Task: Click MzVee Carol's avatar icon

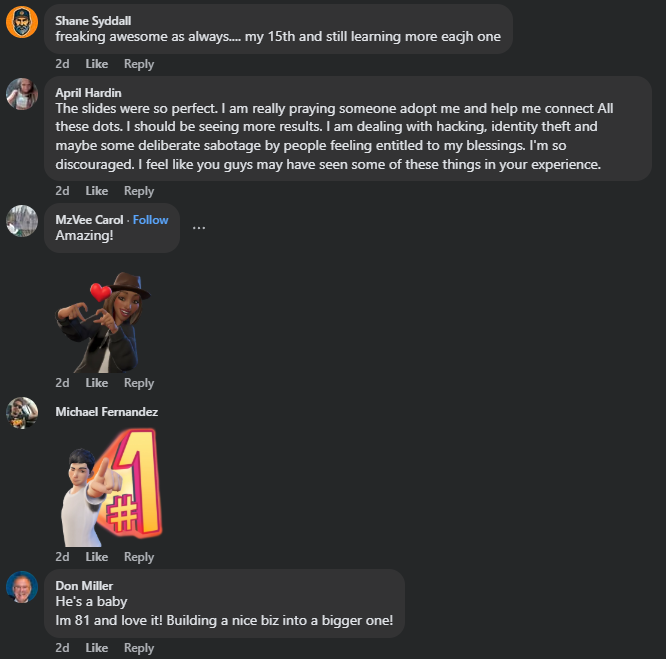Action: pyautogui.click(x=22, y=220)
